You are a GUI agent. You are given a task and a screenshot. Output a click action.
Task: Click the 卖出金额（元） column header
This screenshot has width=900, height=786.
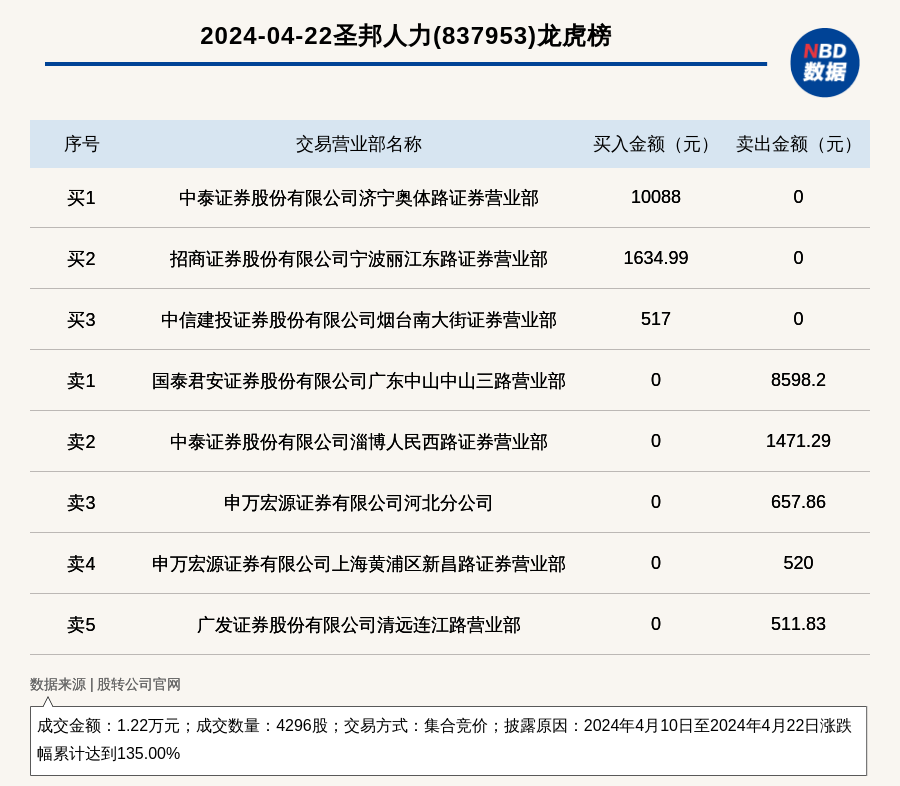click(798, 144)
